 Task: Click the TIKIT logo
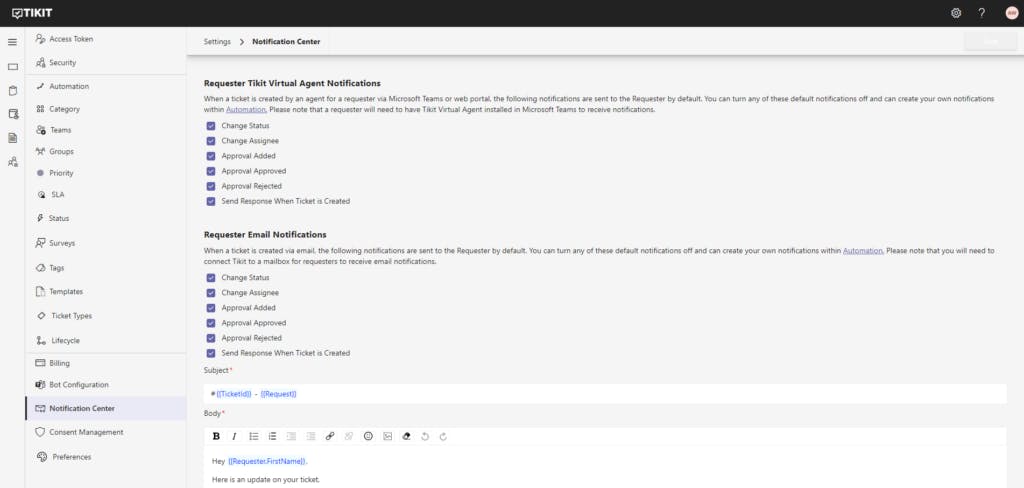click(32, 13)
